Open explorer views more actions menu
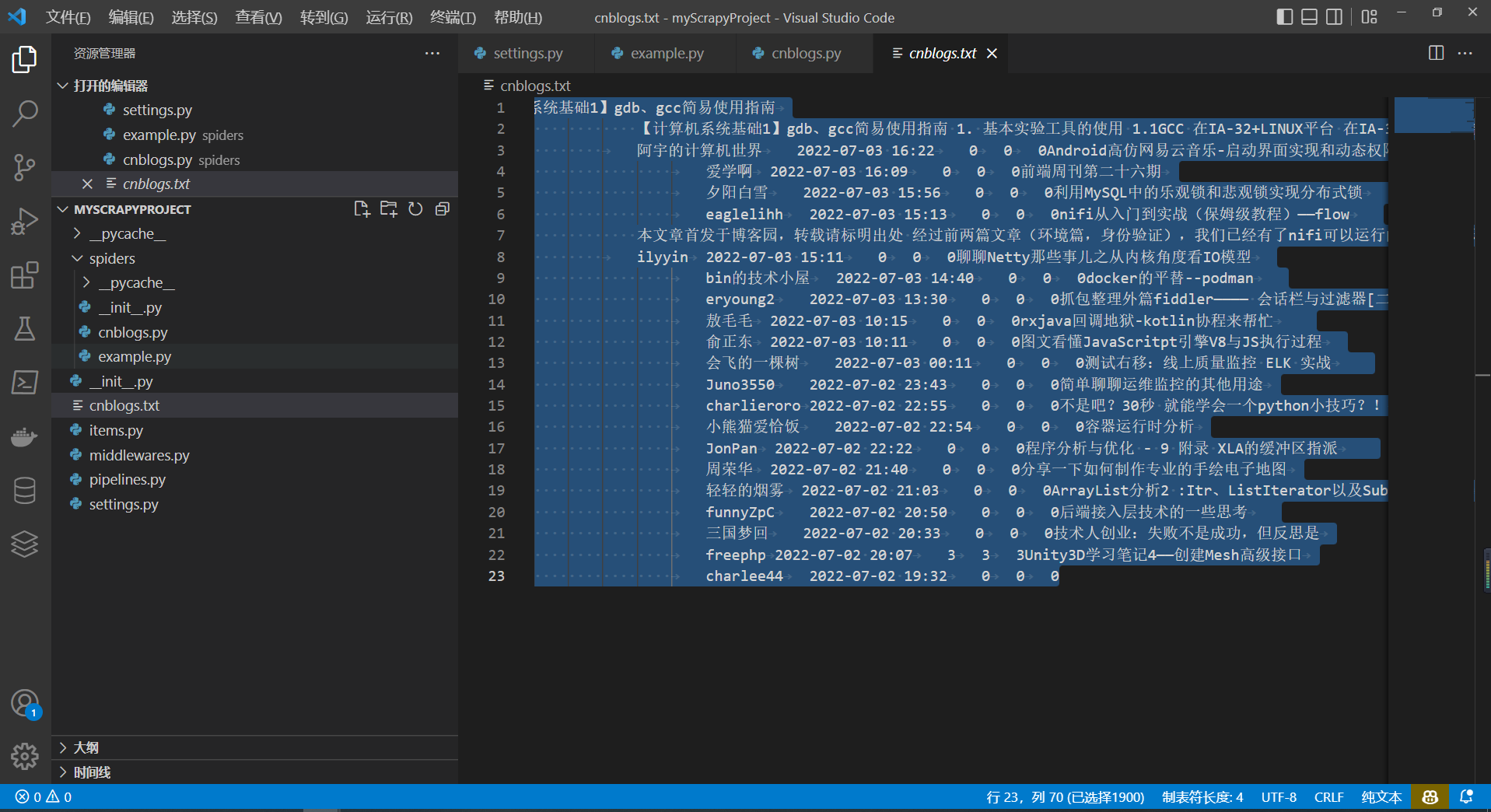Viewport: 1491px width, 812px height. click(432, 53)
